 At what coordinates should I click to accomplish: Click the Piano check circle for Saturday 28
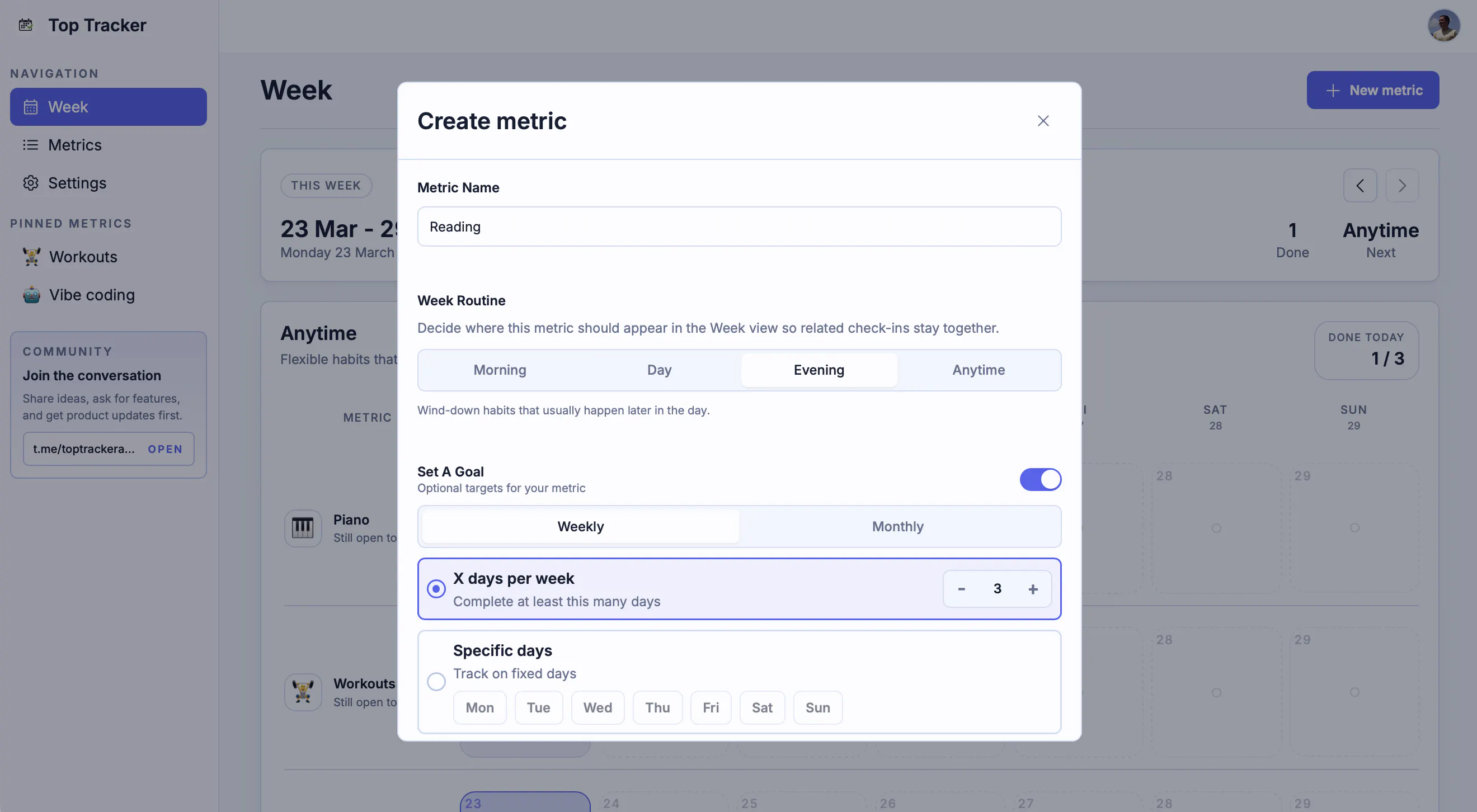1216,528
